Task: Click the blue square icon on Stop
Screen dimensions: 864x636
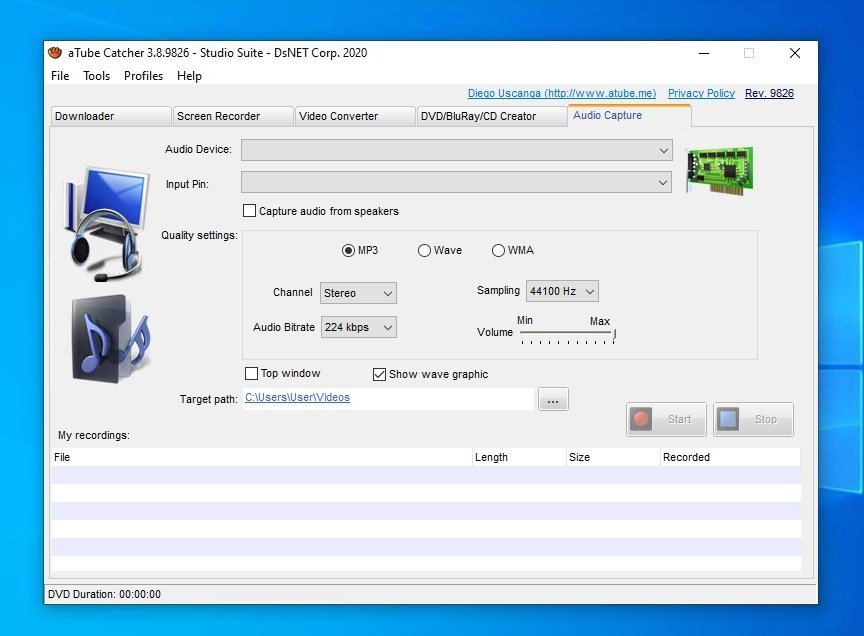Action: click(x=728, y=419)
